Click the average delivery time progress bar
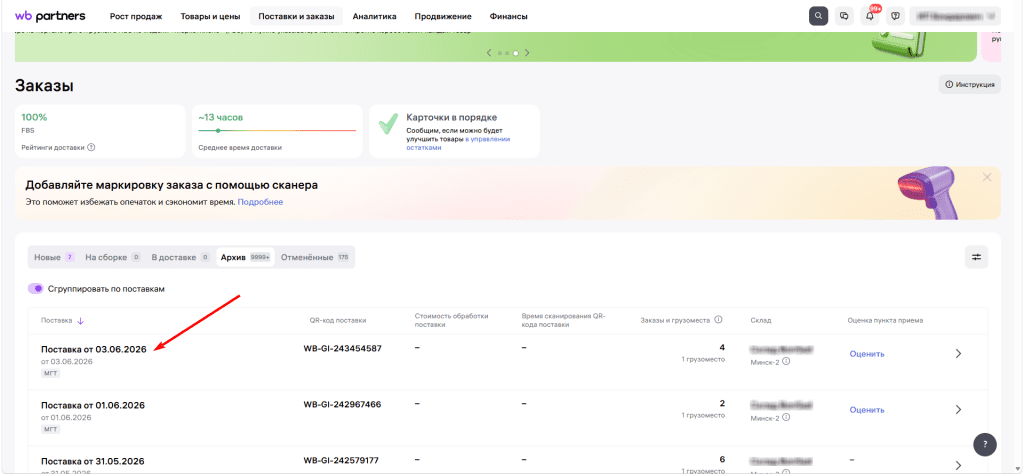The image size is (1024, 474). pos(278,131)
